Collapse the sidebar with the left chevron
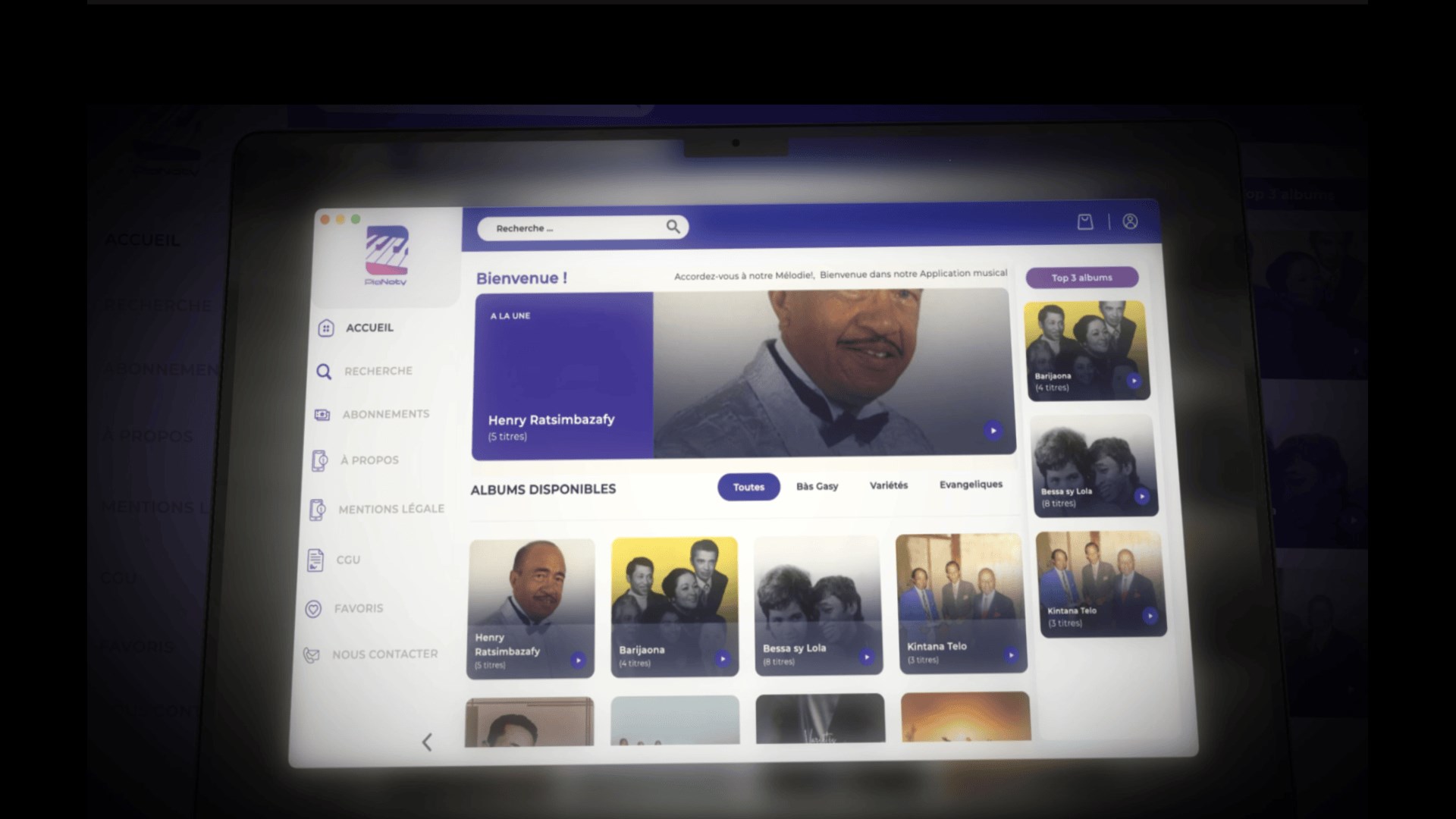Screen dimensions: 1456x819 pos(427,742)
